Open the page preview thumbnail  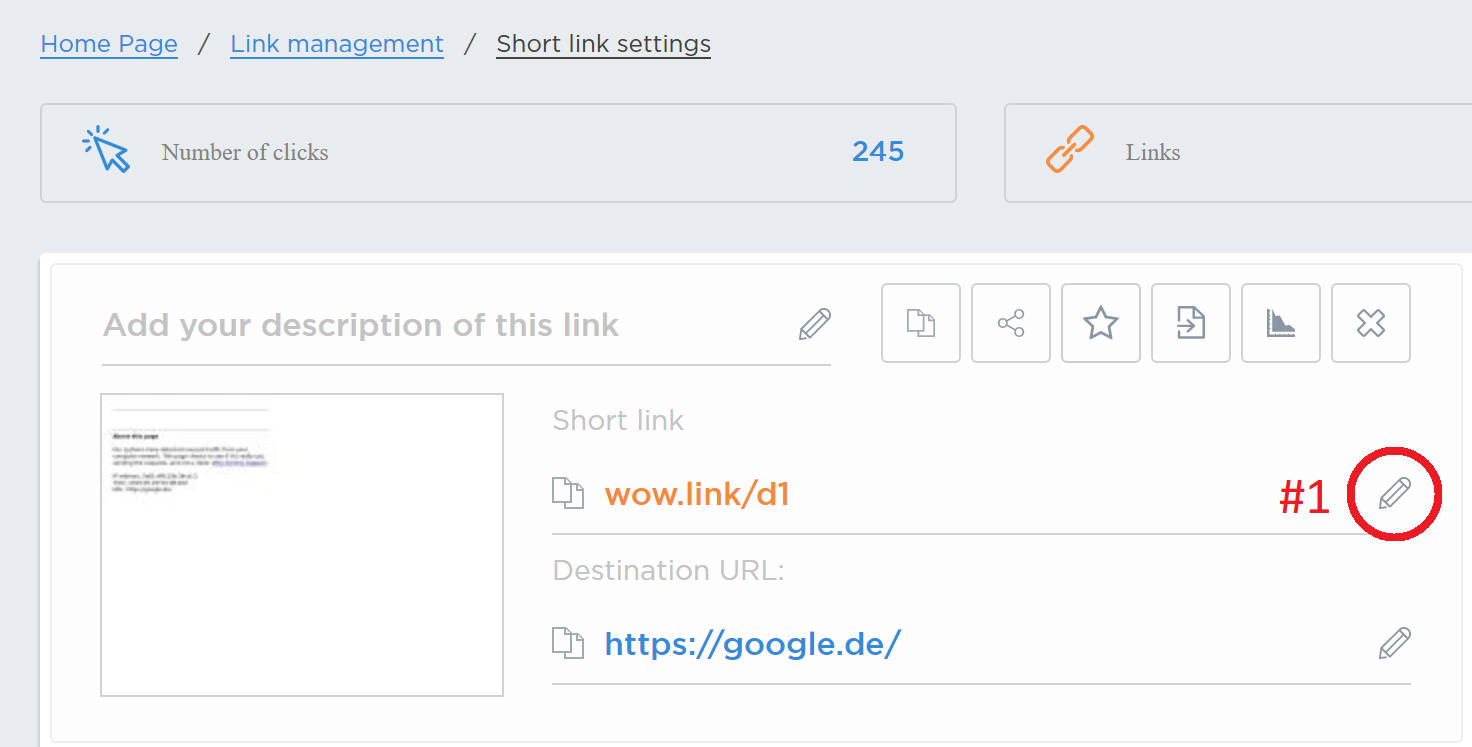(302, 544)
